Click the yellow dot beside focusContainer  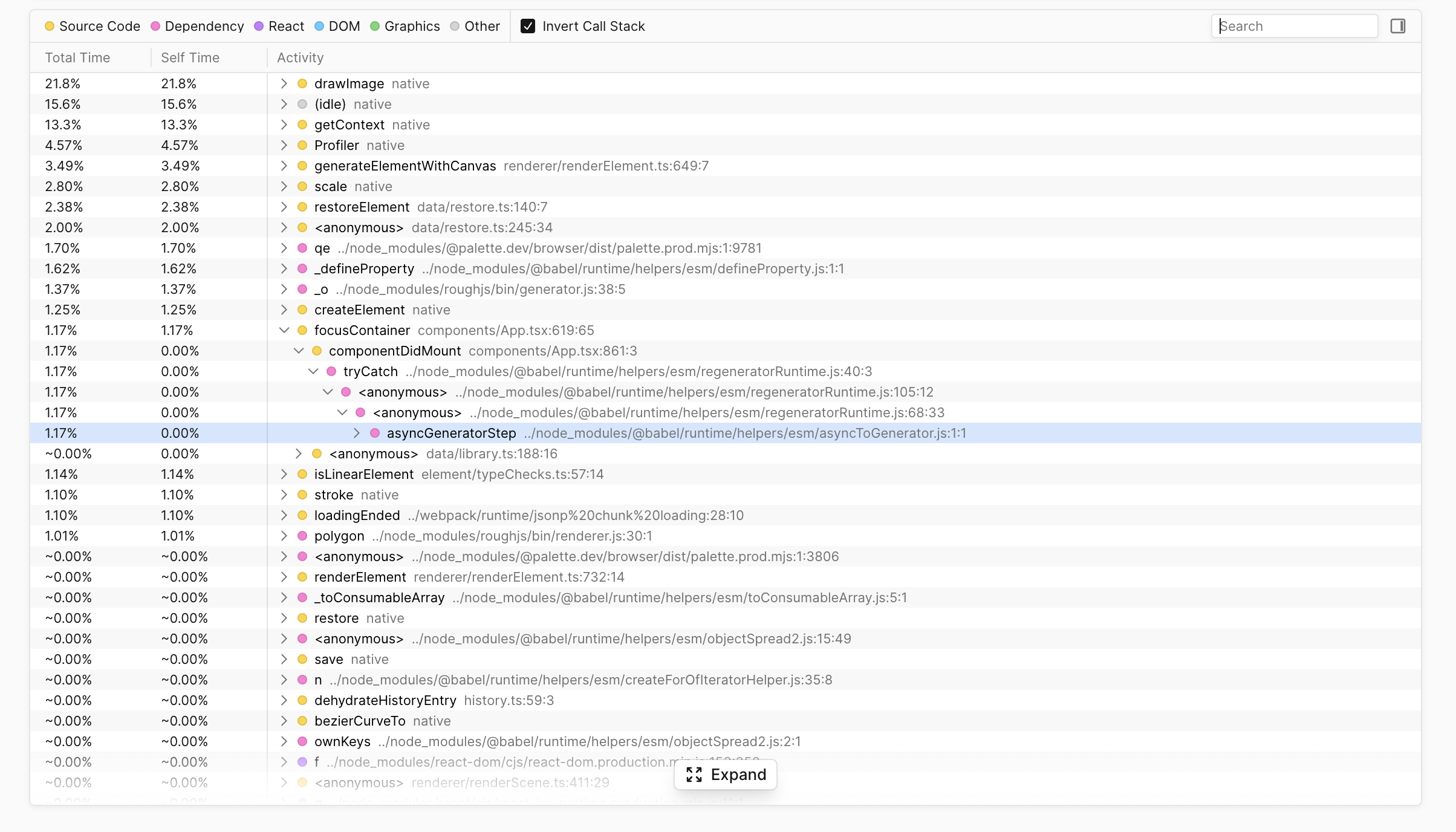[302, 330]
